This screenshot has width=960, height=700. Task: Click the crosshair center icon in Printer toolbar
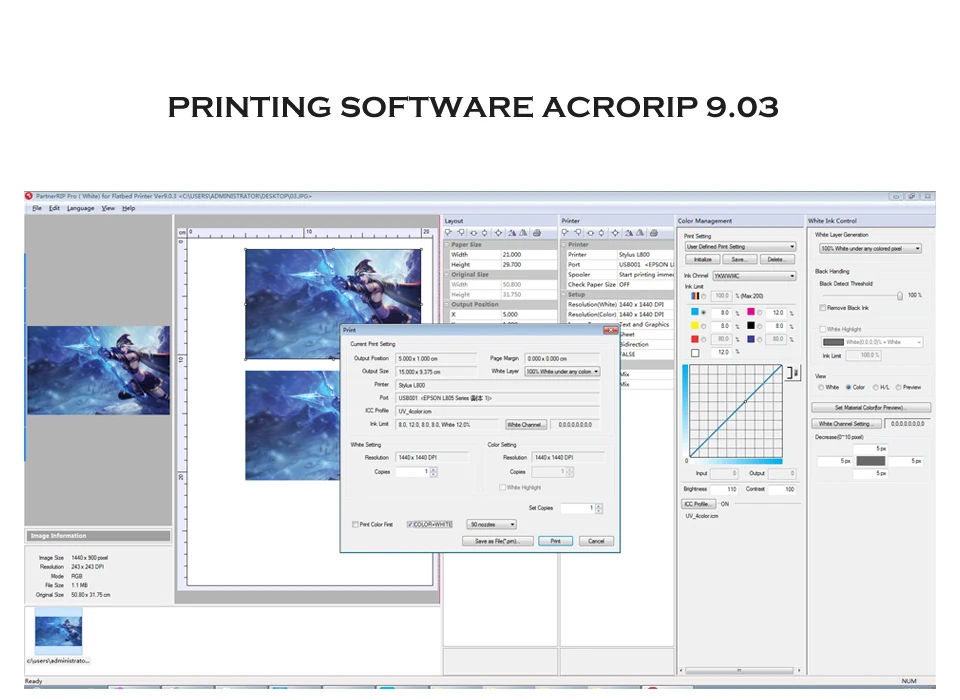615,233
